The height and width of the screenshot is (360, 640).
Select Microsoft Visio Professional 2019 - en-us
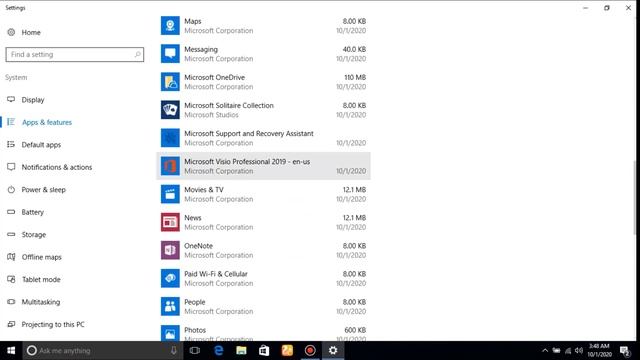click(263, 166)
